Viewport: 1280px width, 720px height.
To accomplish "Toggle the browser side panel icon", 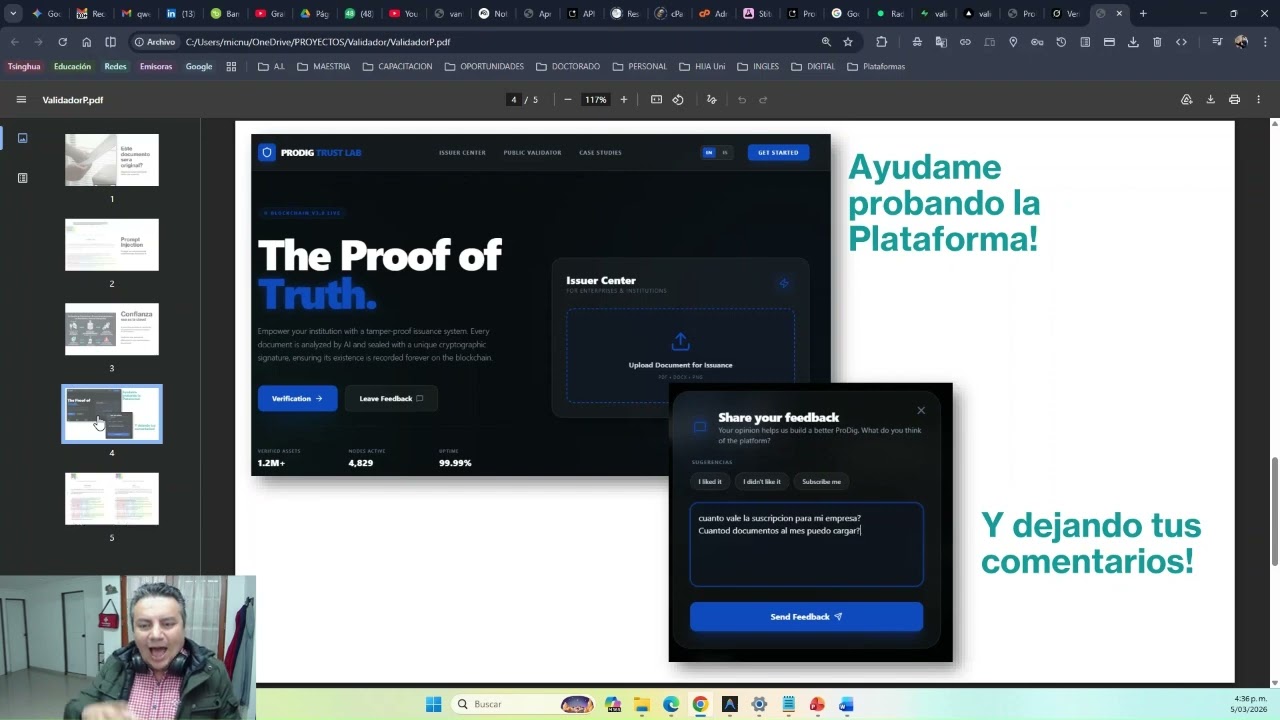I will click(111, 42).
